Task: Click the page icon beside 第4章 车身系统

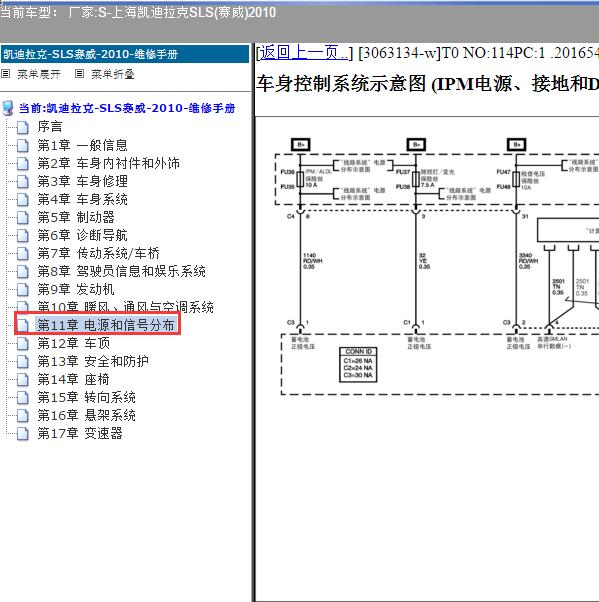Action: click(x=23, y=199)
